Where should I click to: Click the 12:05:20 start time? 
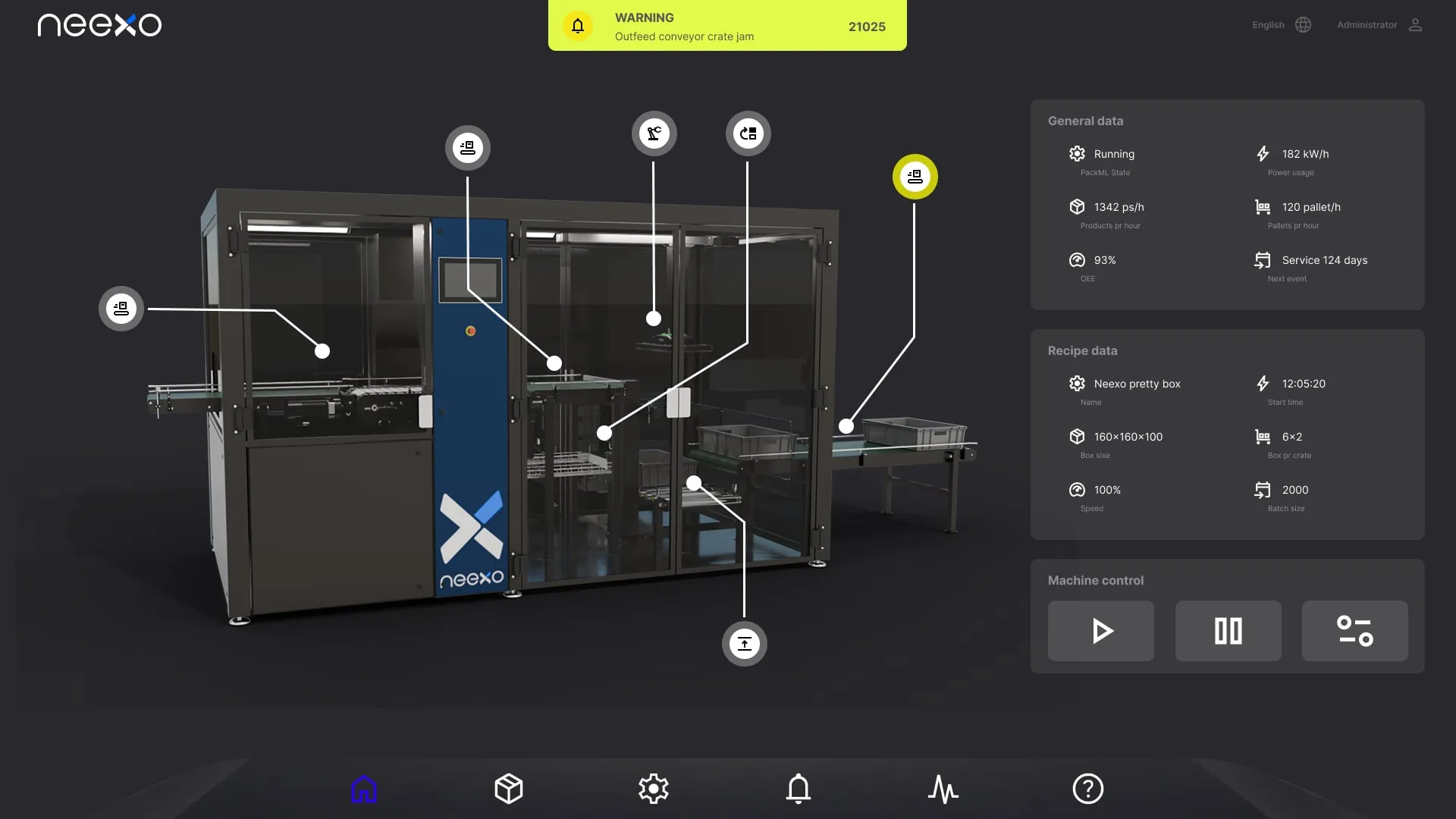(1304, 384)
